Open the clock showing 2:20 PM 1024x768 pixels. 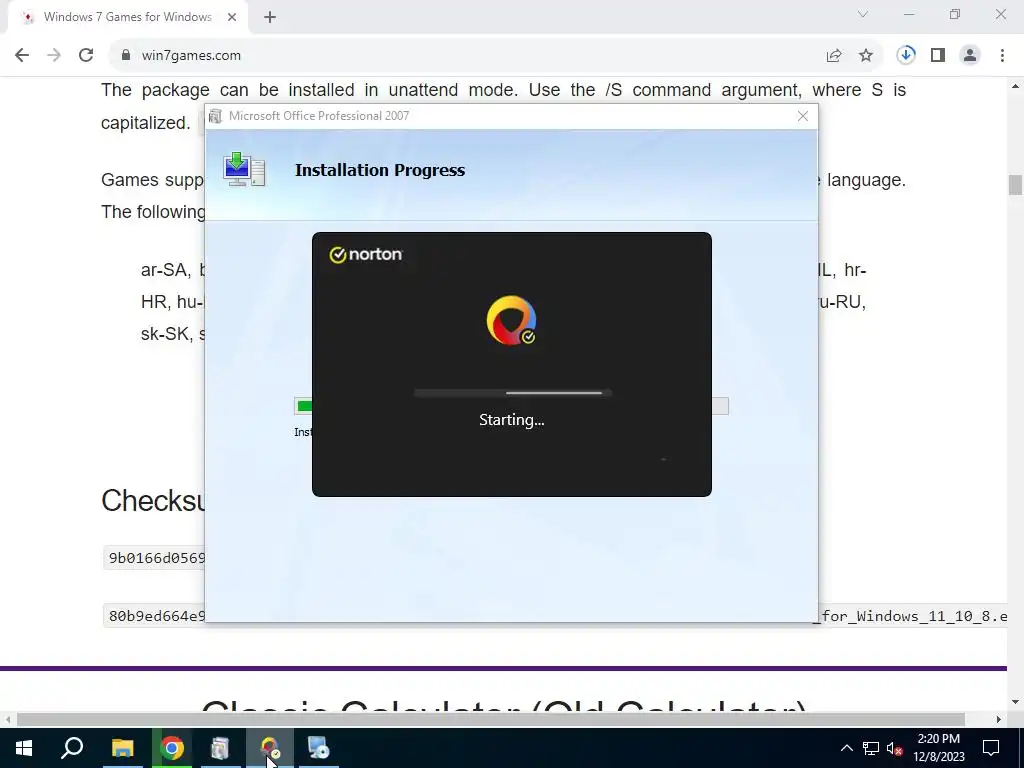coord(938,748)
